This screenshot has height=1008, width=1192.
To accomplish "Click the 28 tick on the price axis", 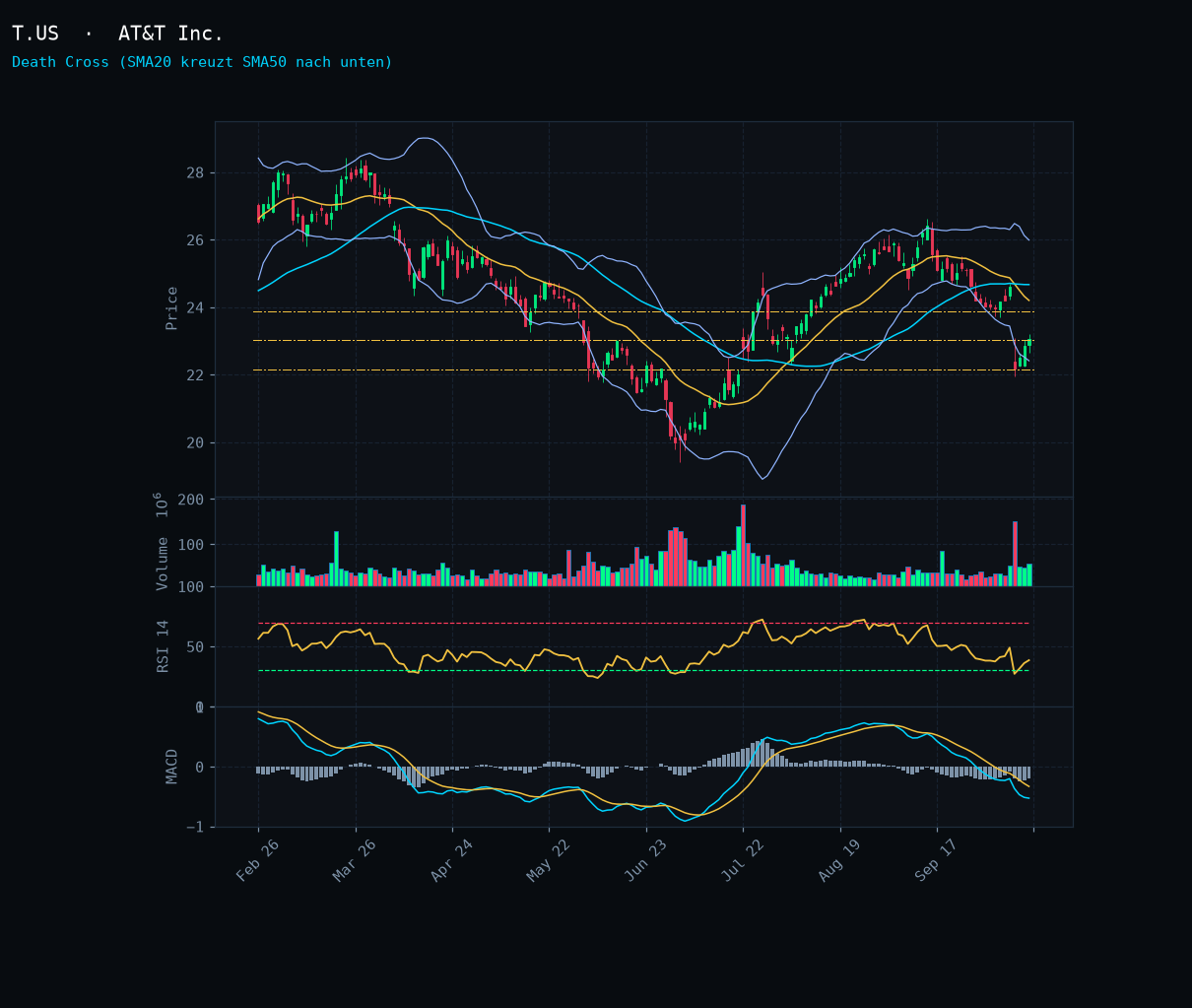I will [x=194, y=173].
